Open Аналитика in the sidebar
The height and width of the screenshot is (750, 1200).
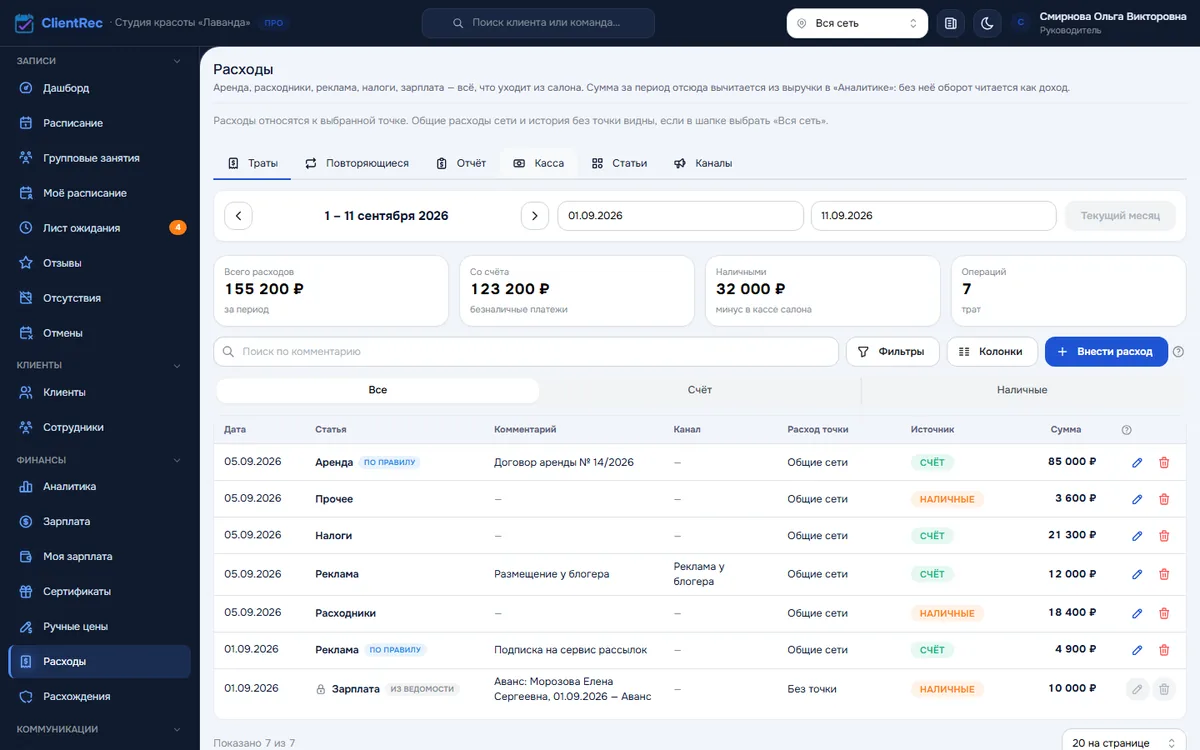pyautogui.click(x=99, y=487)
